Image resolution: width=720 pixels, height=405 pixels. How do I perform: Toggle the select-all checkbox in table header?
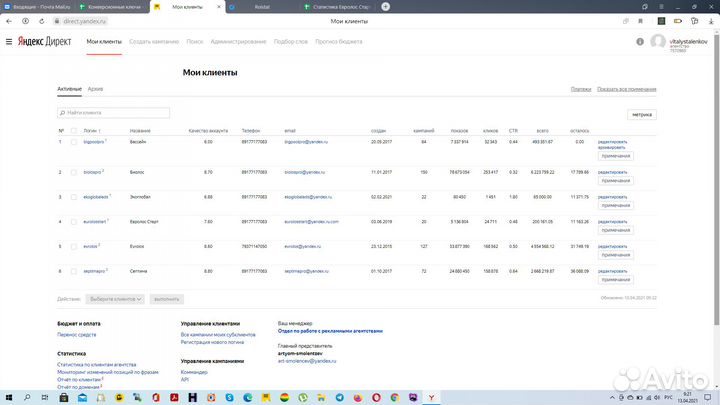pyautogui.click(x=74, y=130)
